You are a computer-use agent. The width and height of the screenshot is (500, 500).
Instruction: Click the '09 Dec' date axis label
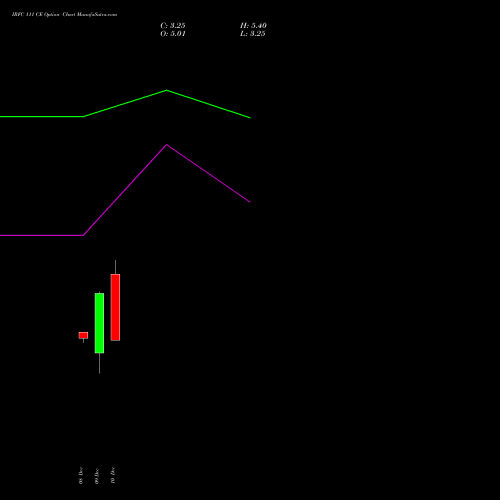(x=97, y=475)
